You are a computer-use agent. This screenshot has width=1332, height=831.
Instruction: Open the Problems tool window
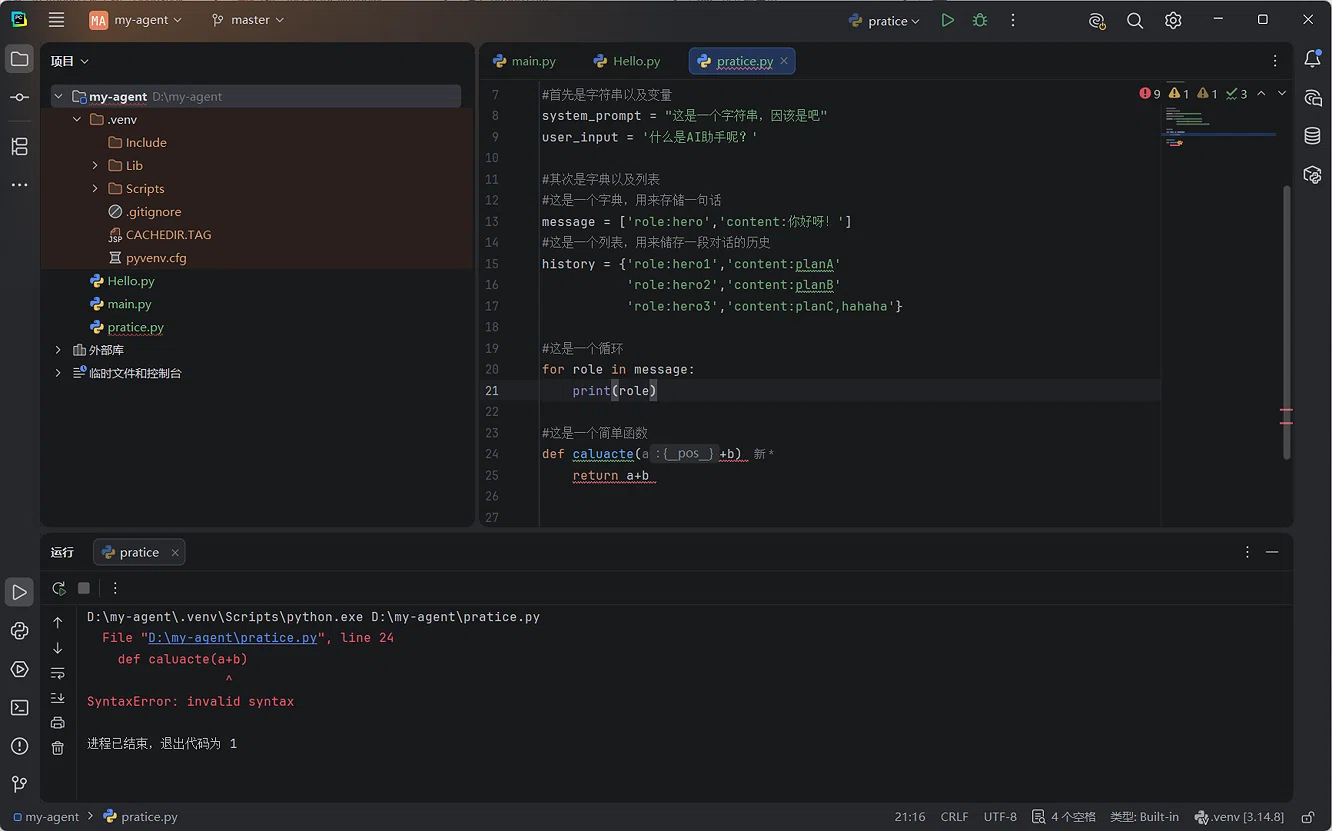pyautogui.click(x=19, y=746)
